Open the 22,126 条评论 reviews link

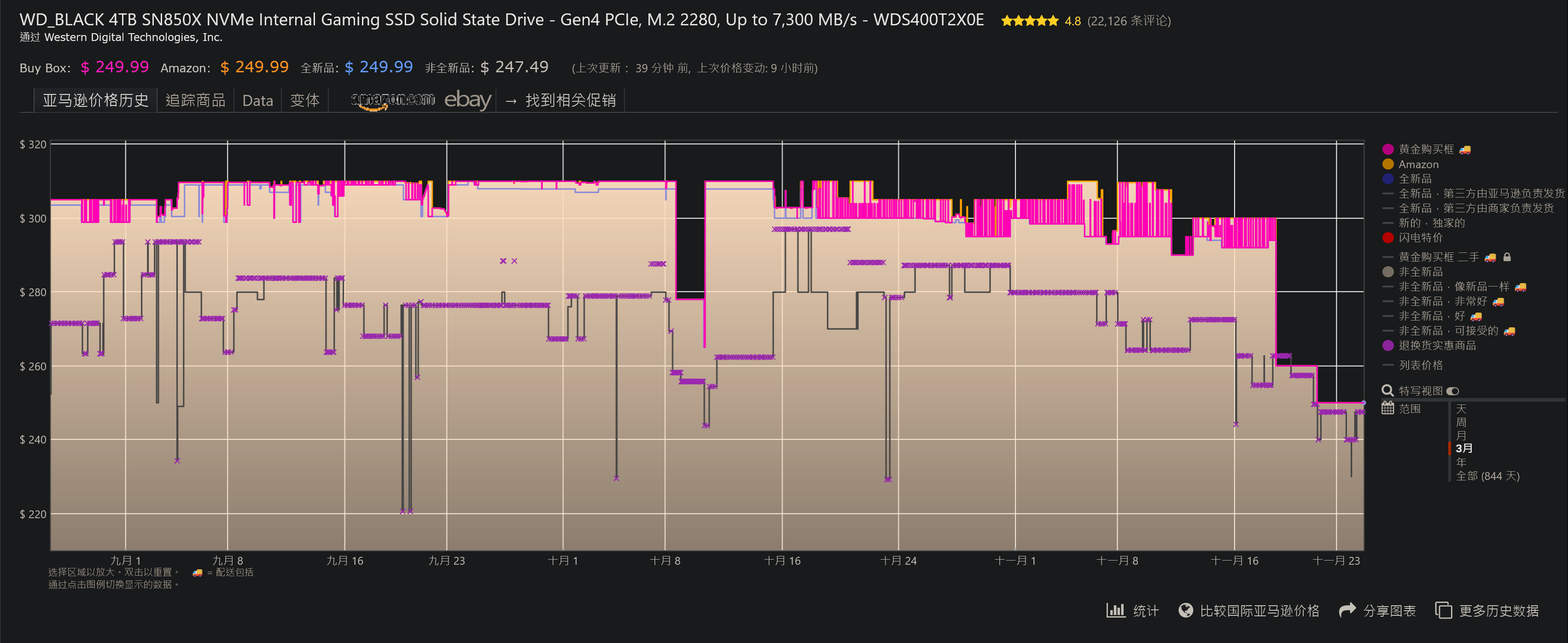1129,21
